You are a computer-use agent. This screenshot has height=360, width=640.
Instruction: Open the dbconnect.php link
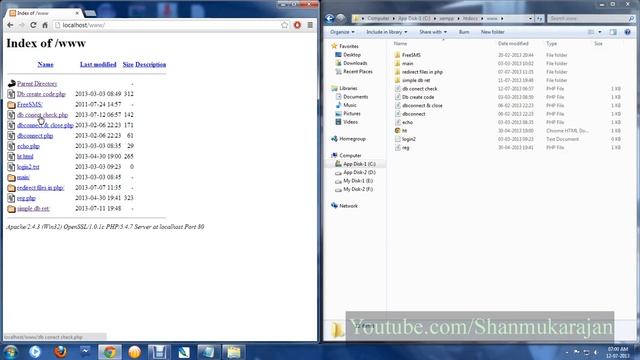(x=35, y=136)
